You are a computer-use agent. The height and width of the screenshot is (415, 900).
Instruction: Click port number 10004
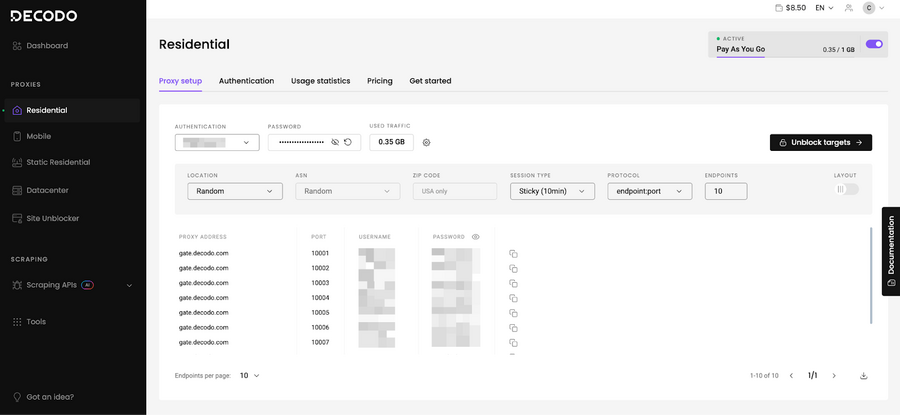(x=320, y=298)
